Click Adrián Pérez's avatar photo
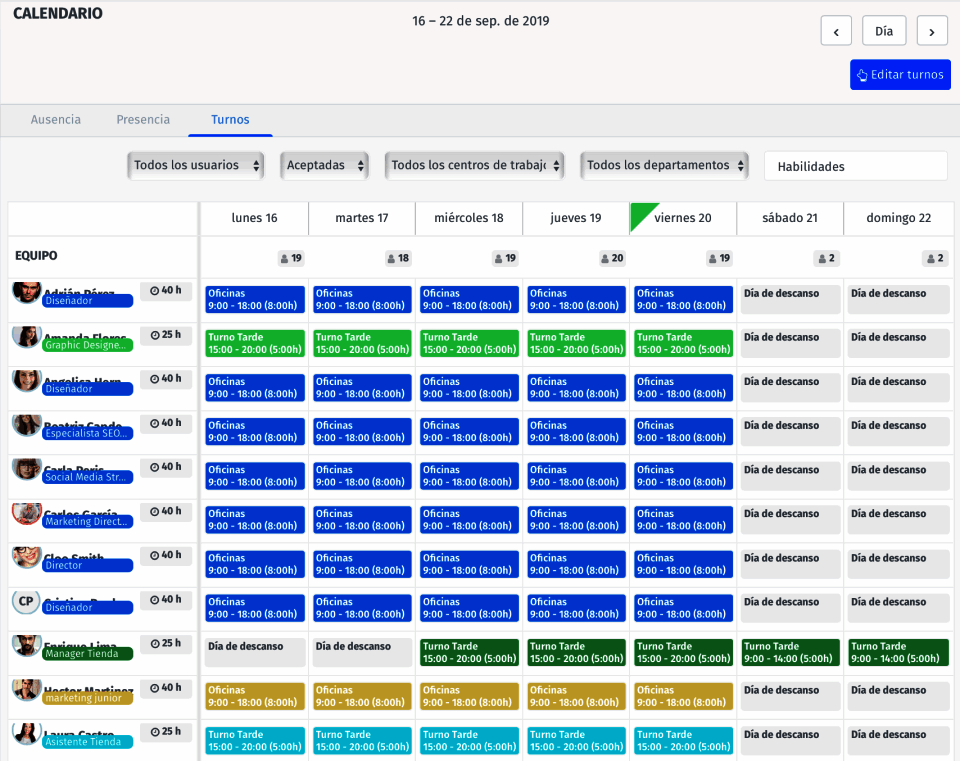Image resolution: width=960 pixels, height=761 pixels. click(26, 292)
